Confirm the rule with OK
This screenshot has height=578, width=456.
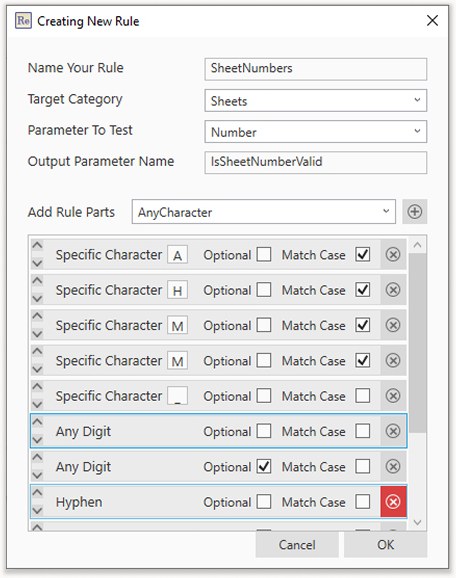pos(385,544)
